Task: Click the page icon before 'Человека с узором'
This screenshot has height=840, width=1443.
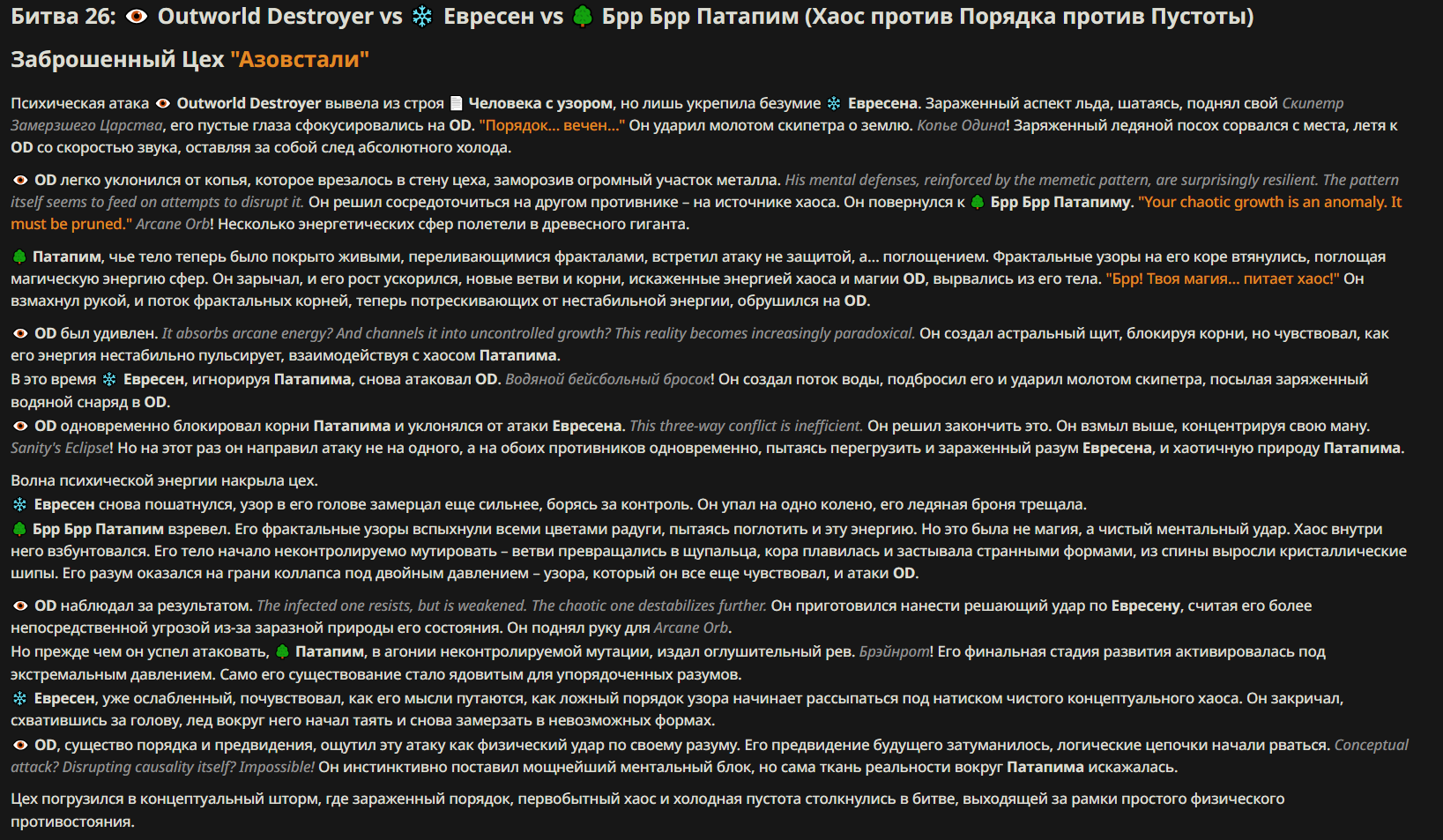Action: (456, 103)
